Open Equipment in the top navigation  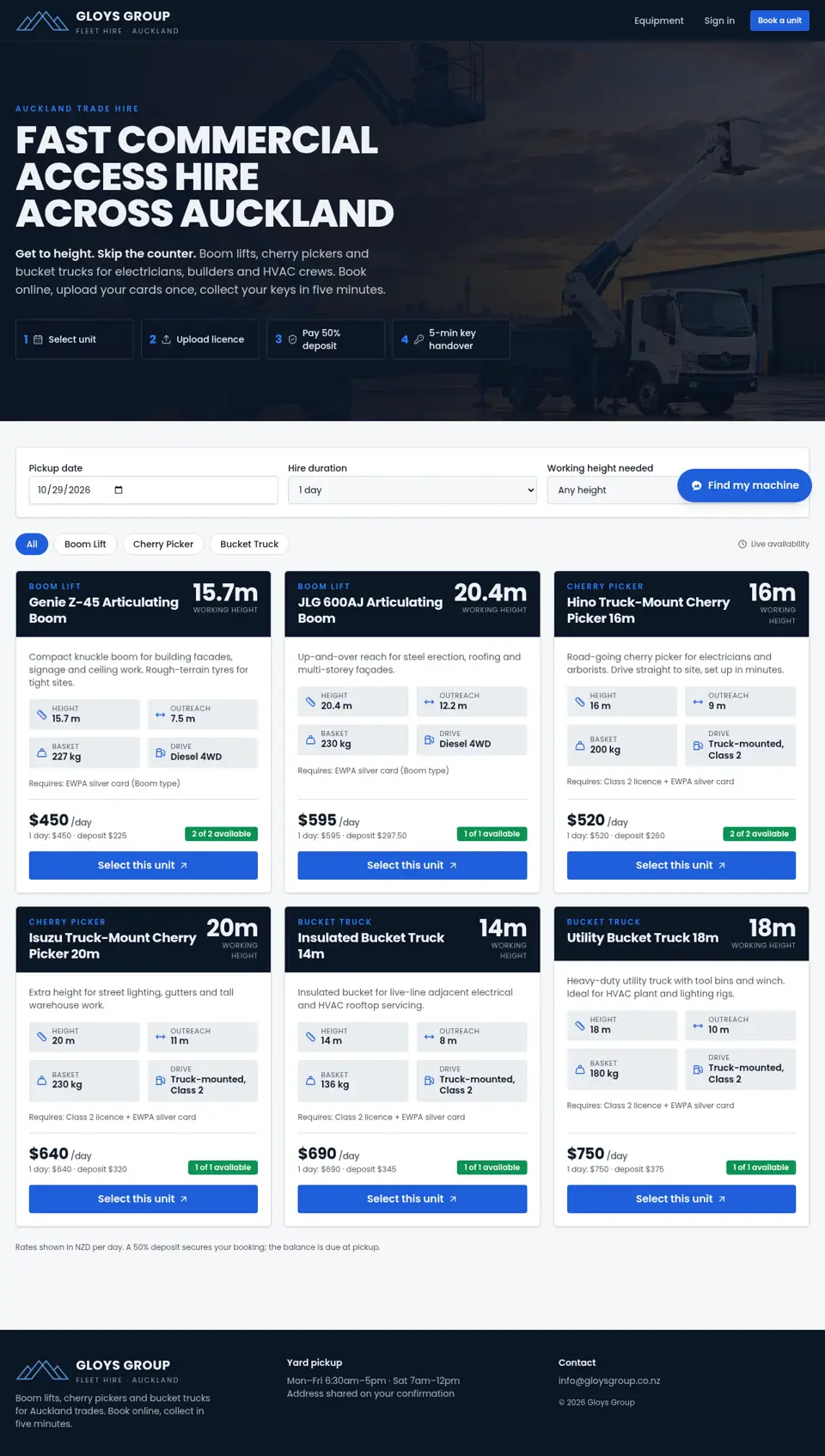click(659, 21)
